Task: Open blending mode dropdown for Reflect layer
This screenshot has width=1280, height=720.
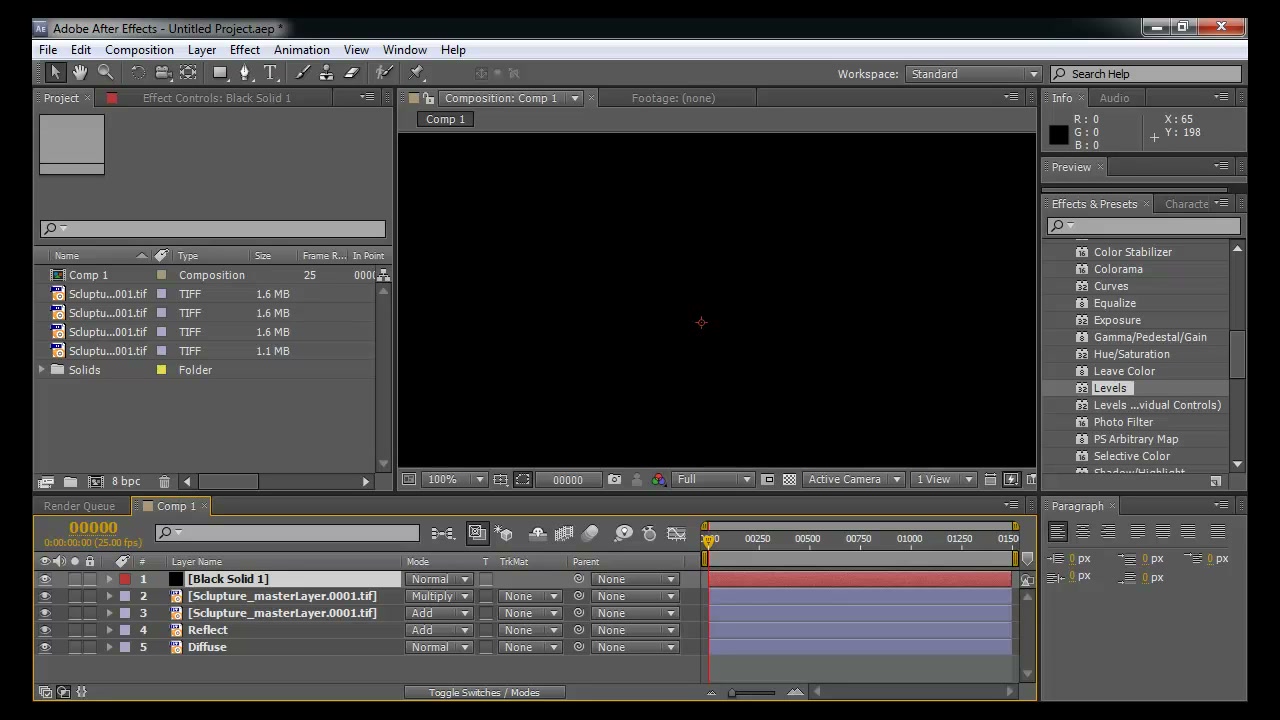Action: click(x=438, y=630)
